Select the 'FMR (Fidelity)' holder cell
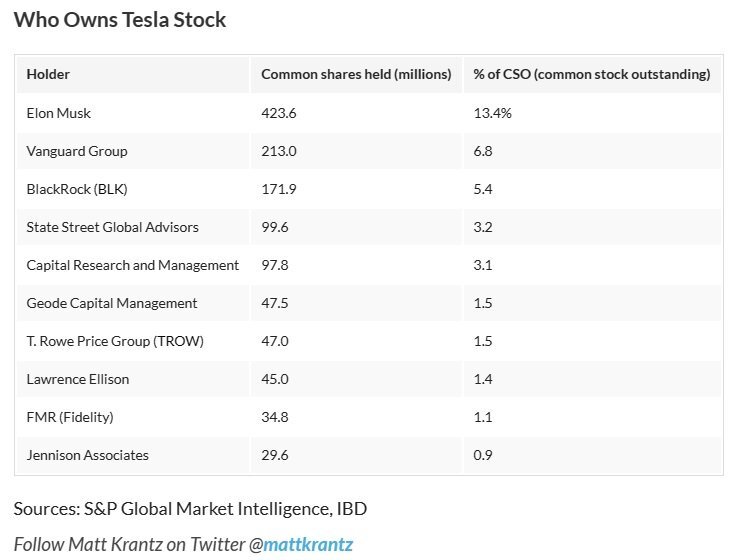This screenshot has height=560, width=734. [133, 416]
